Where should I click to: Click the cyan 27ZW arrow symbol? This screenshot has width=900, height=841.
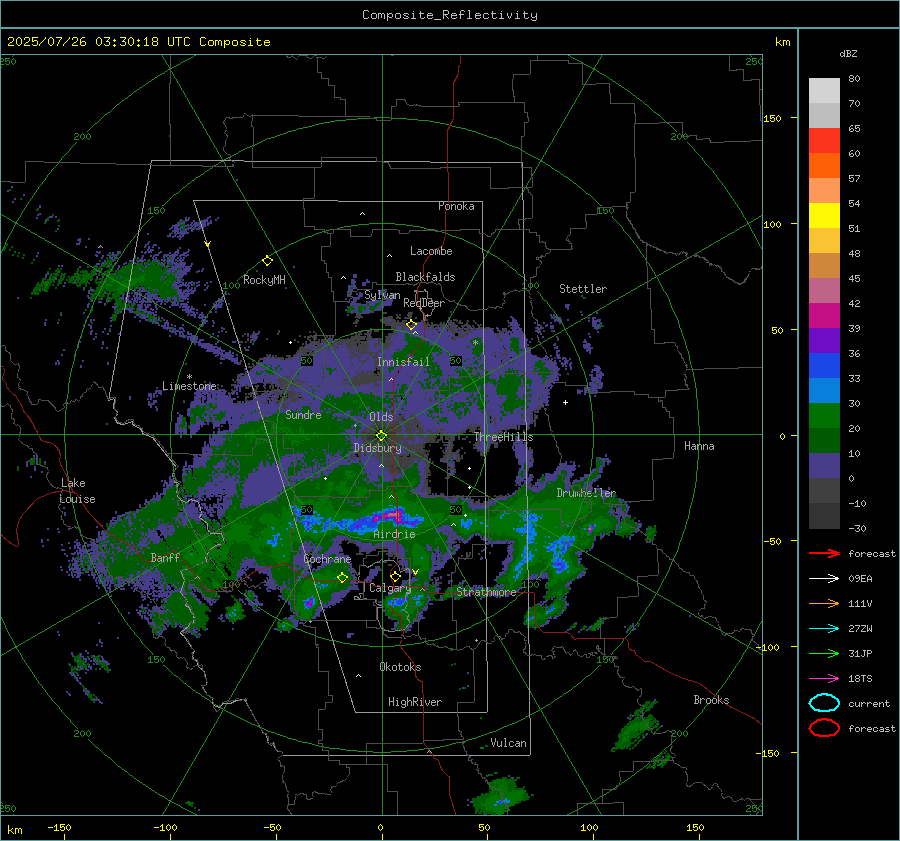point(824,629)
